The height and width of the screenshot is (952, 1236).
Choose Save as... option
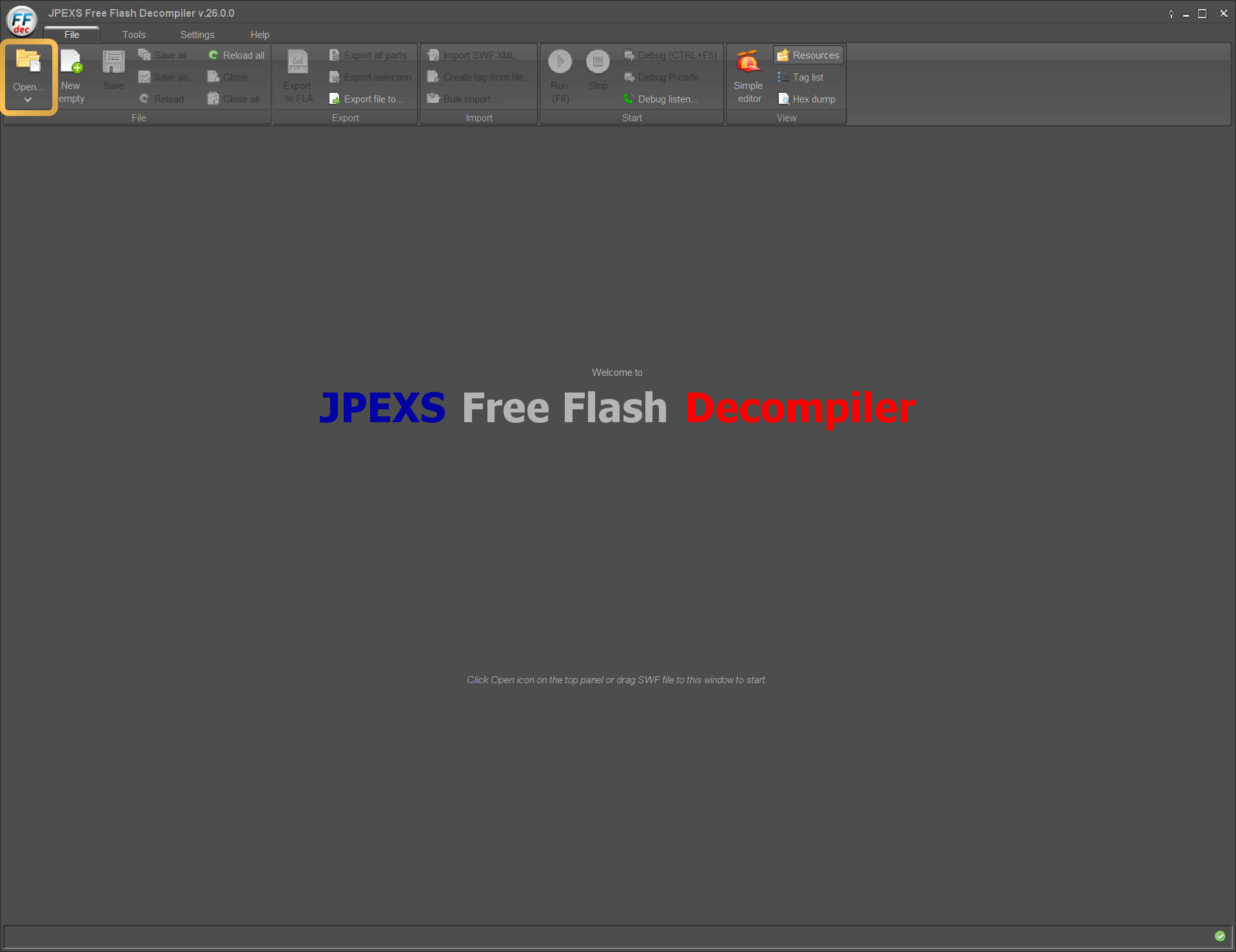coord(166,77)
